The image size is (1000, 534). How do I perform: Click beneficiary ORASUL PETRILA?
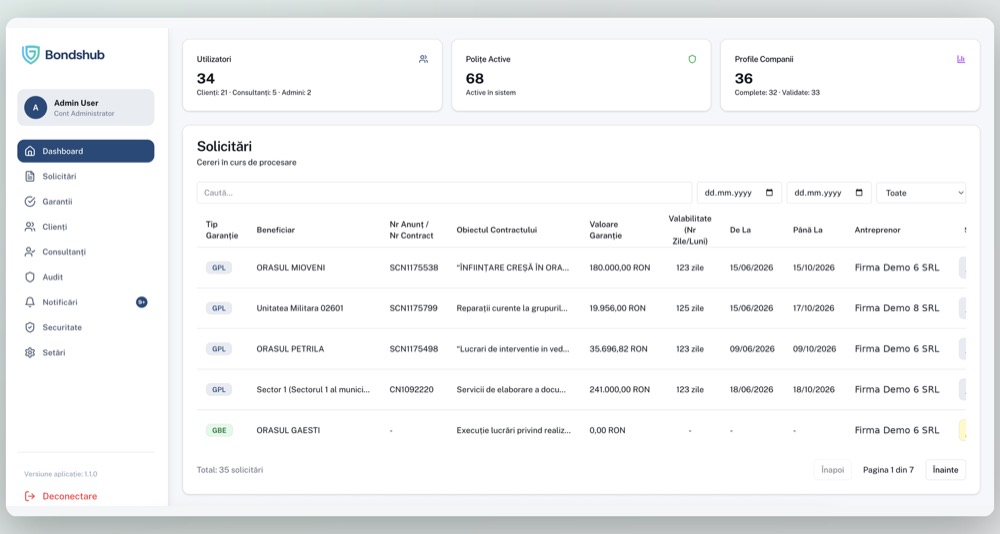[x=290, y=349]
